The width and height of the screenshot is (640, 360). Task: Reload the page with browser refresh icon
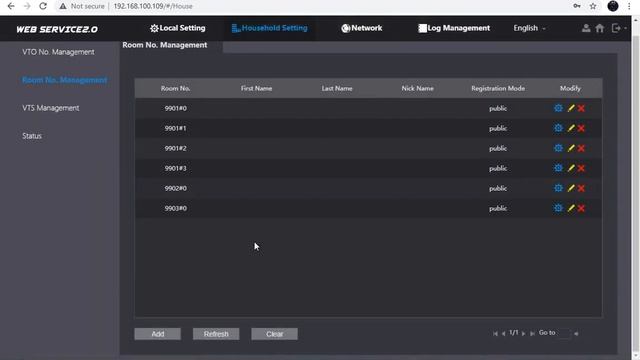click(43, 6)
